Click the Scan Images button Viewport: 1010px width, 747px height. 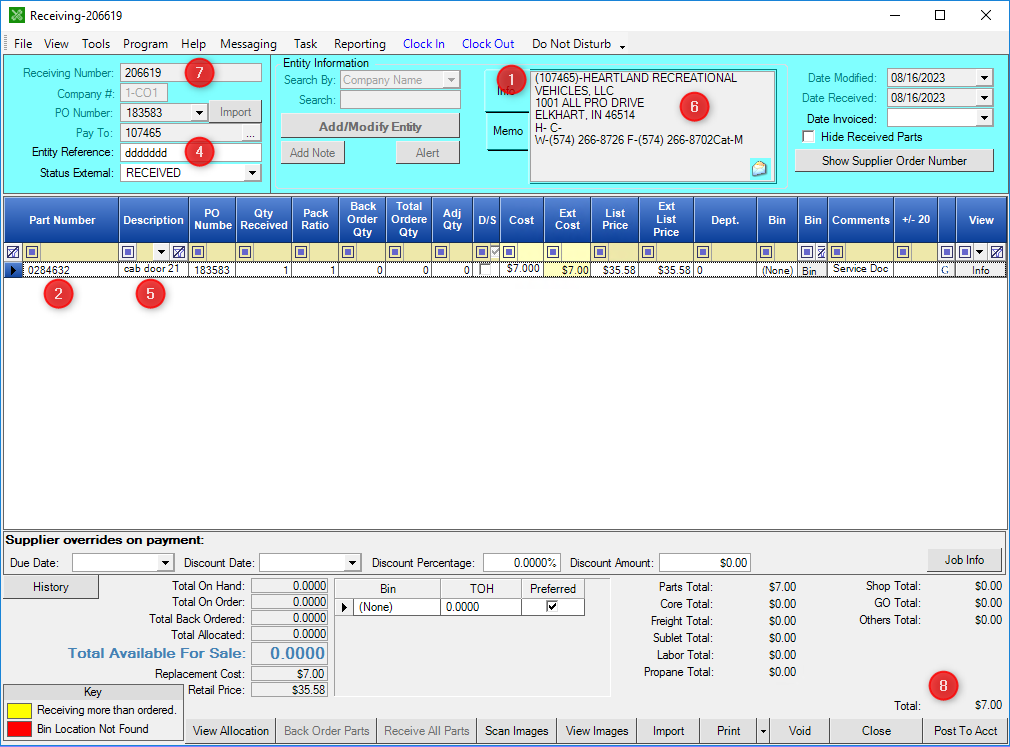517,731
